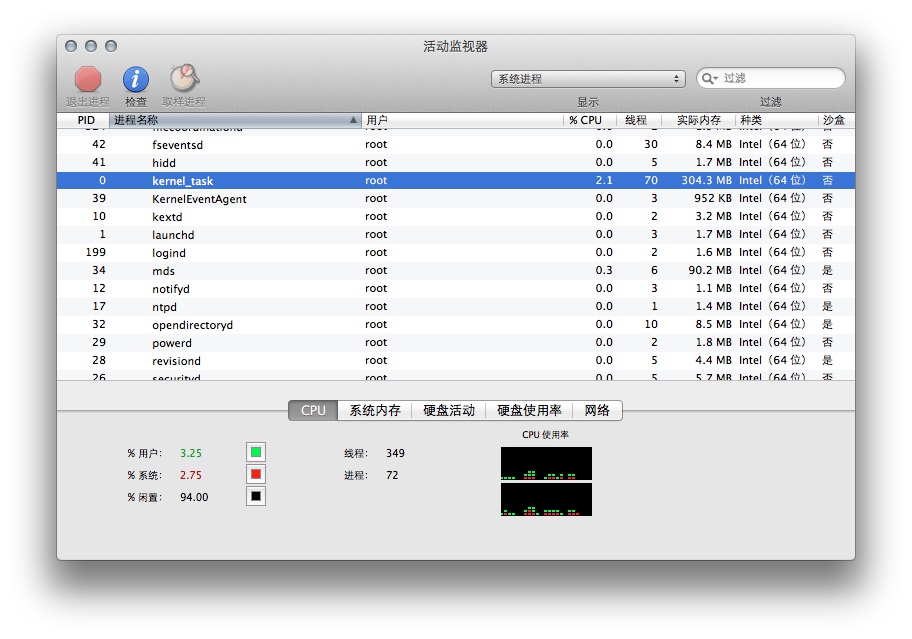Select the fseventsd process row
The image size is (912, 639).
tap(456, 144)
